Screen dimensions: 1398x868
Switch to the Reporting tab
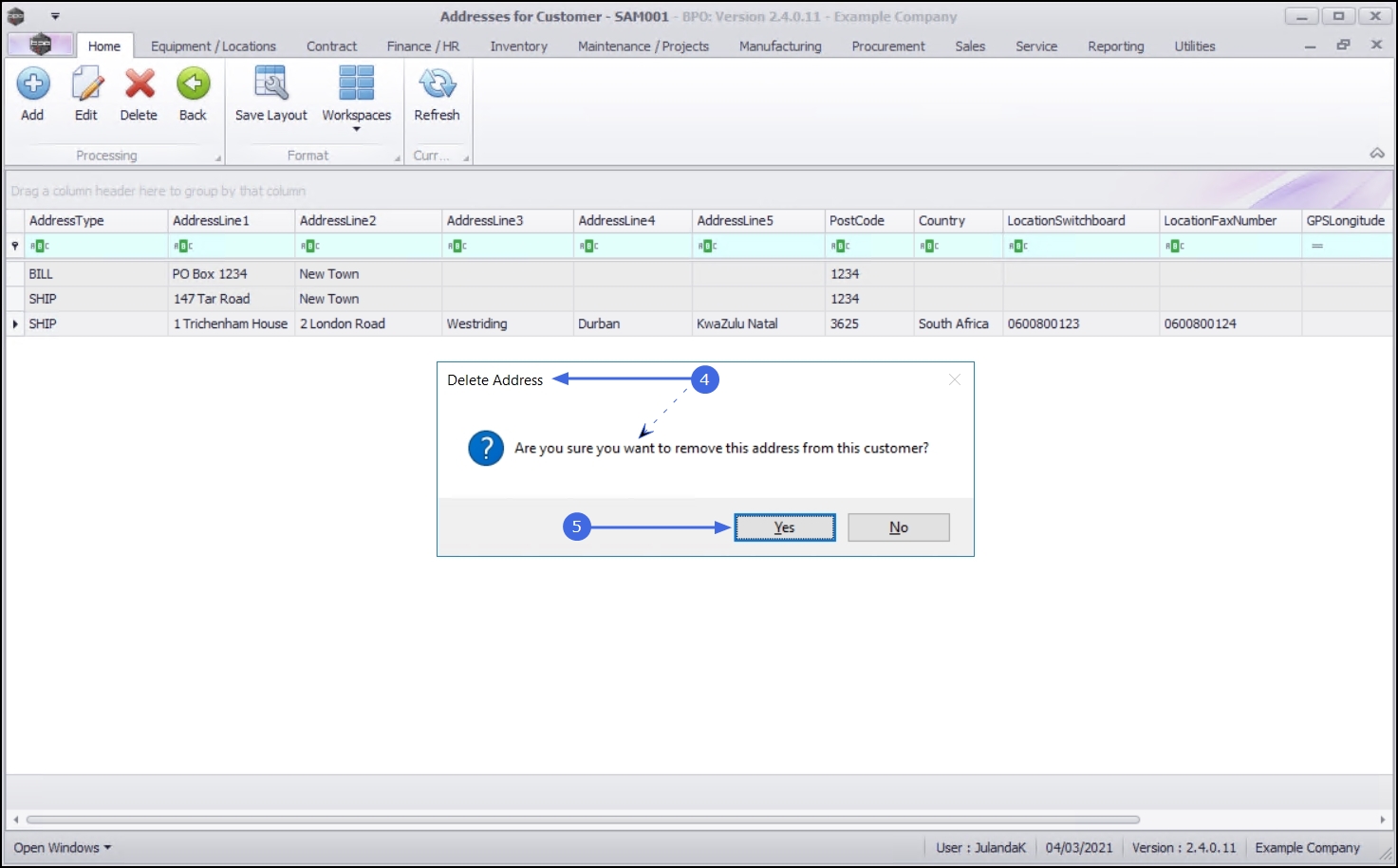[1116, 46]
